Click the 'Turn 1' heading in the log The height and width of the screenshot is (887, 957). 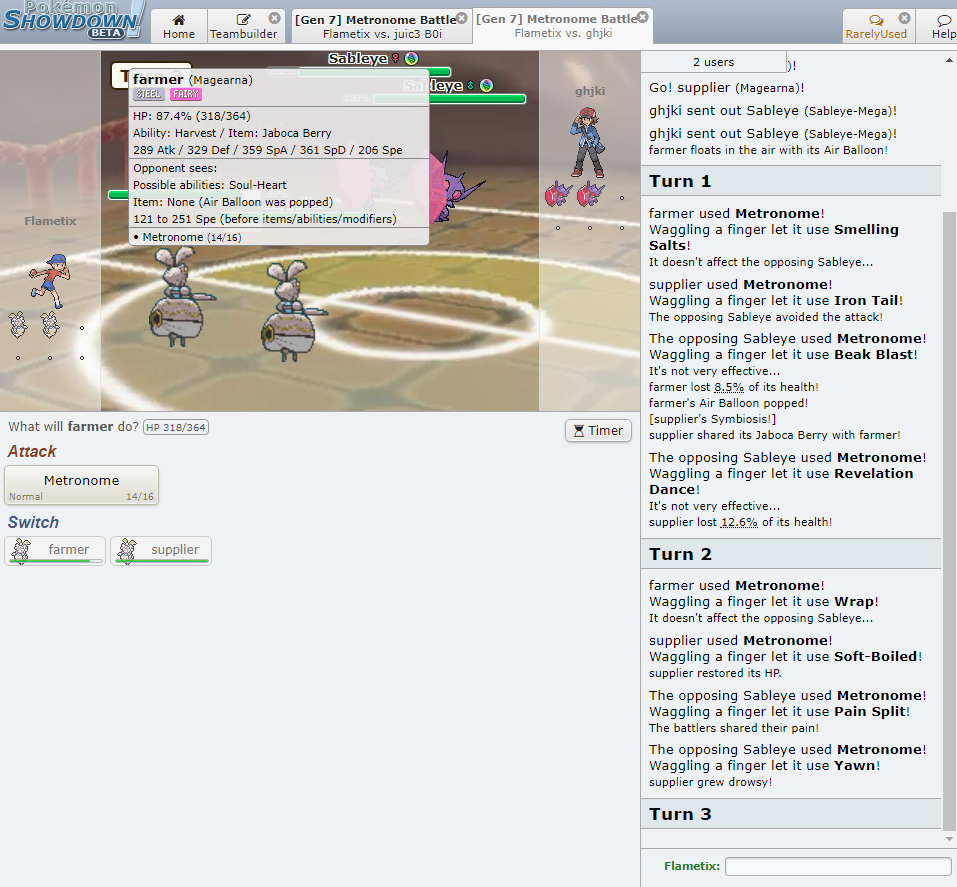pyautogui.click(x=681, y=181)
